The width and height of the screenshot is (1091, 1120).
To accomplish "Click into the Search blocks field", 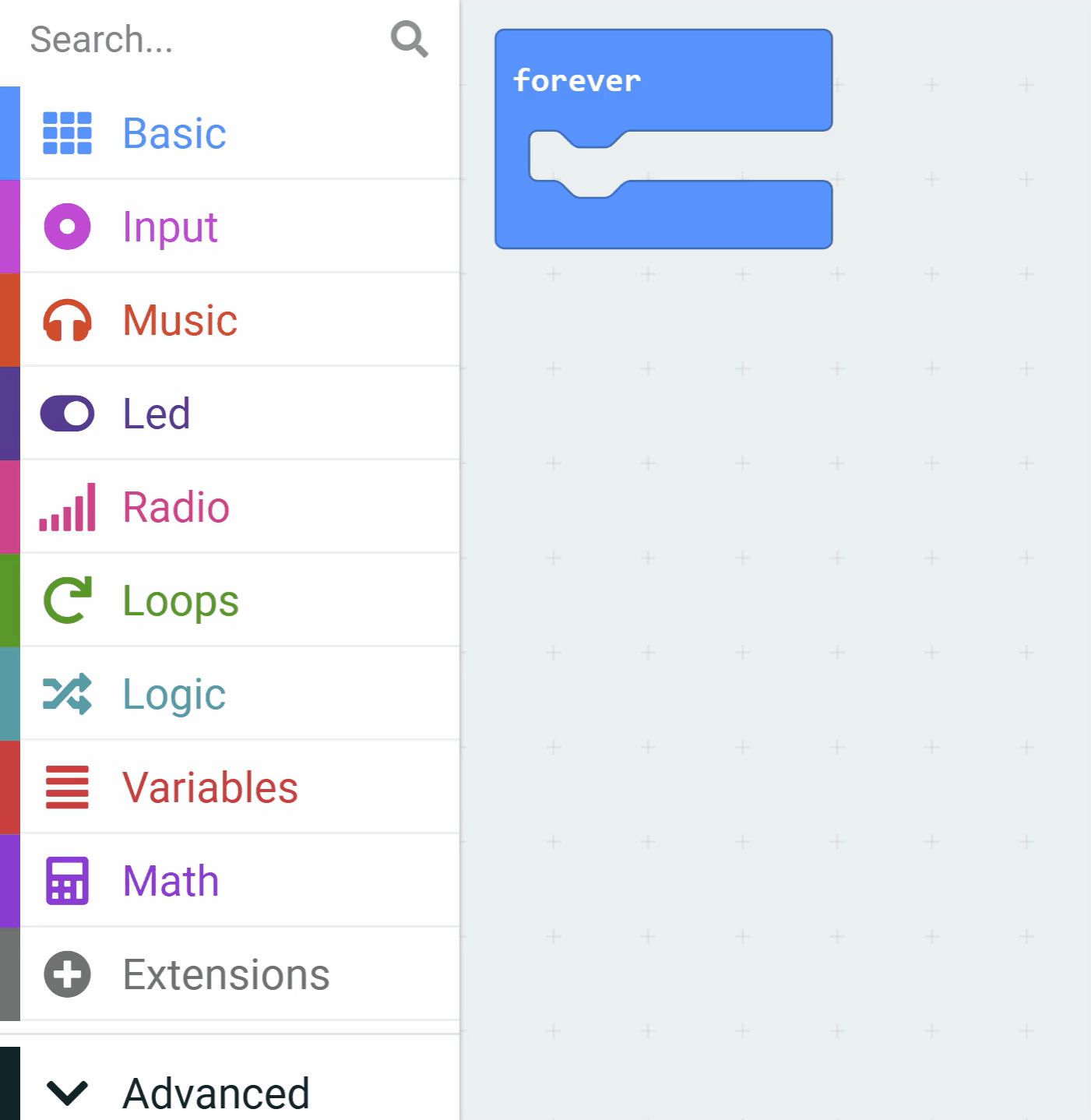I will 195,39.
